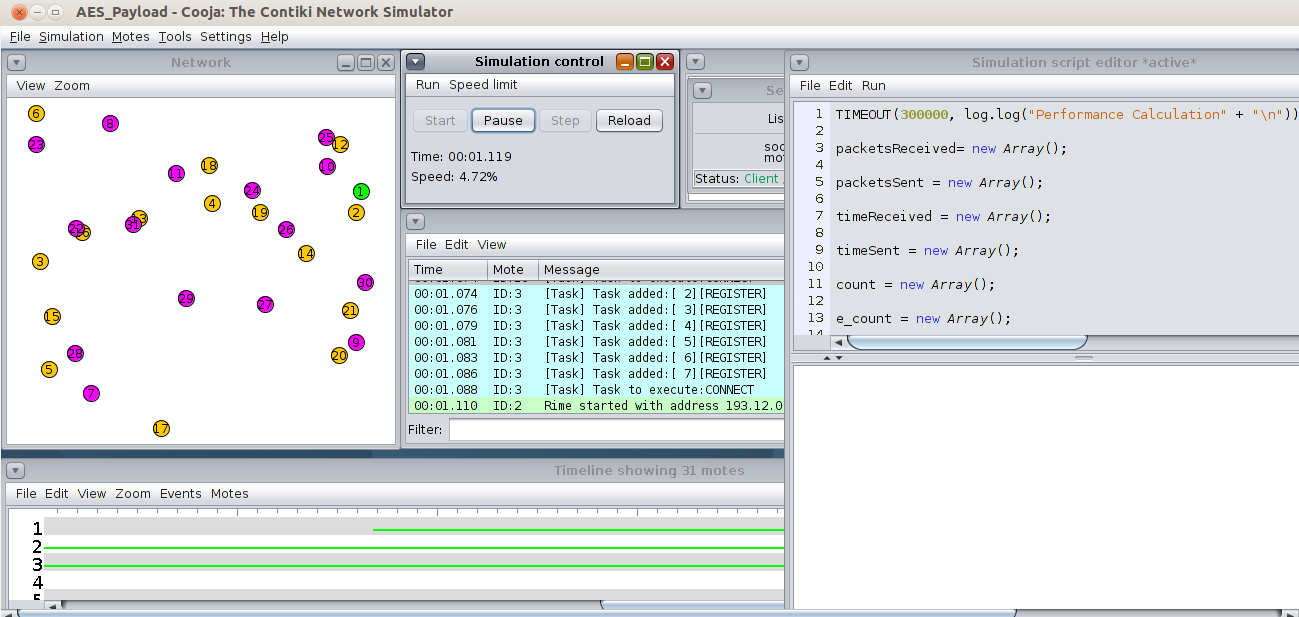1299x617 pixels.
Task: Select magenta mote 8 in the Network panel
Action: (110, 123)
